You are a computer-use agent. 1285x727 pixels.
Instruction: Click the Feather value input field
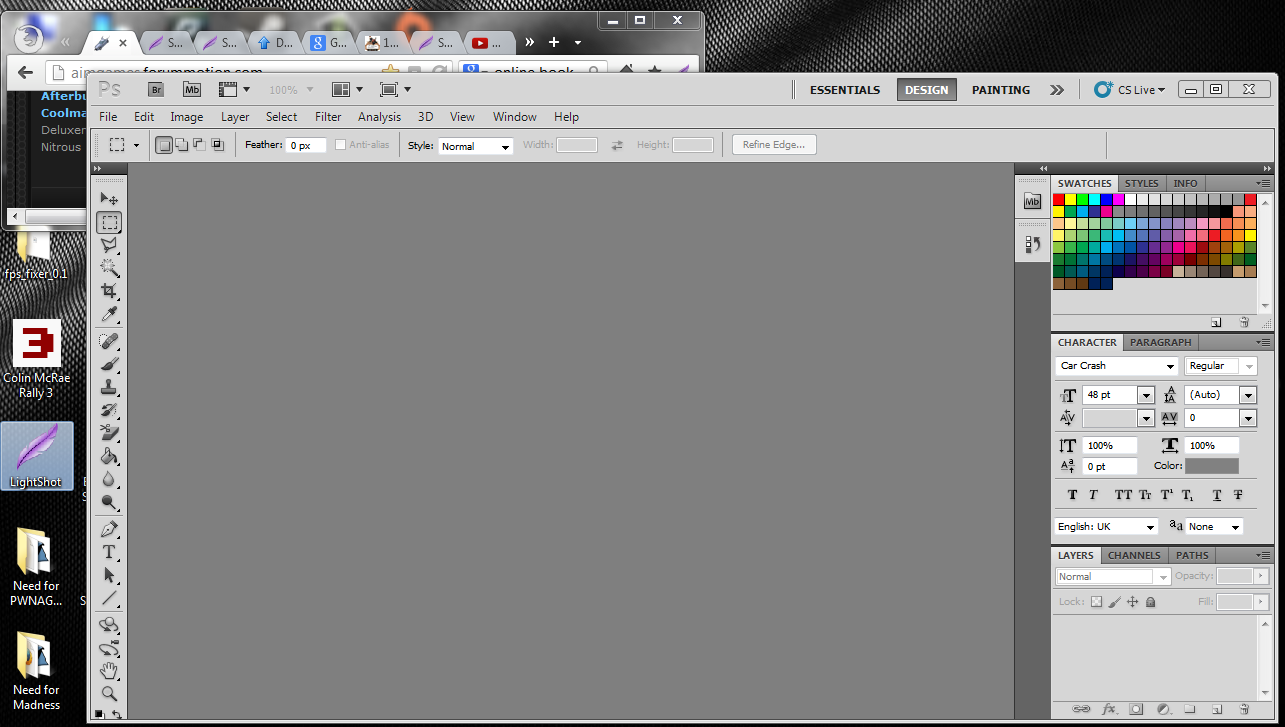point(306,146)
